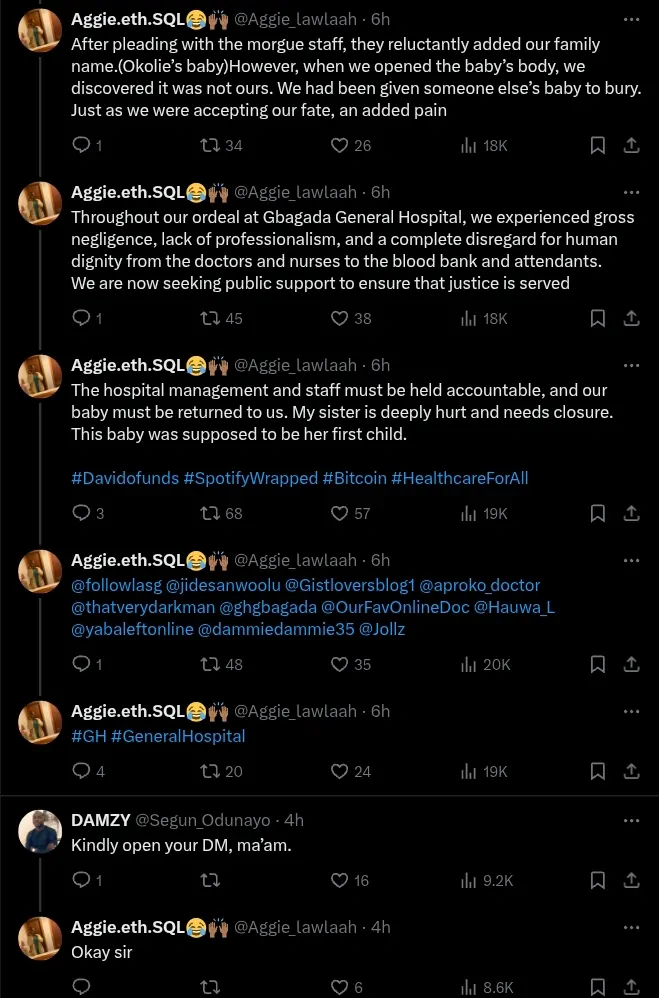This screenshot has height=998, width=659.
Task: Reply to the tweet about the morgue staff
Action: tap(82, 145)
